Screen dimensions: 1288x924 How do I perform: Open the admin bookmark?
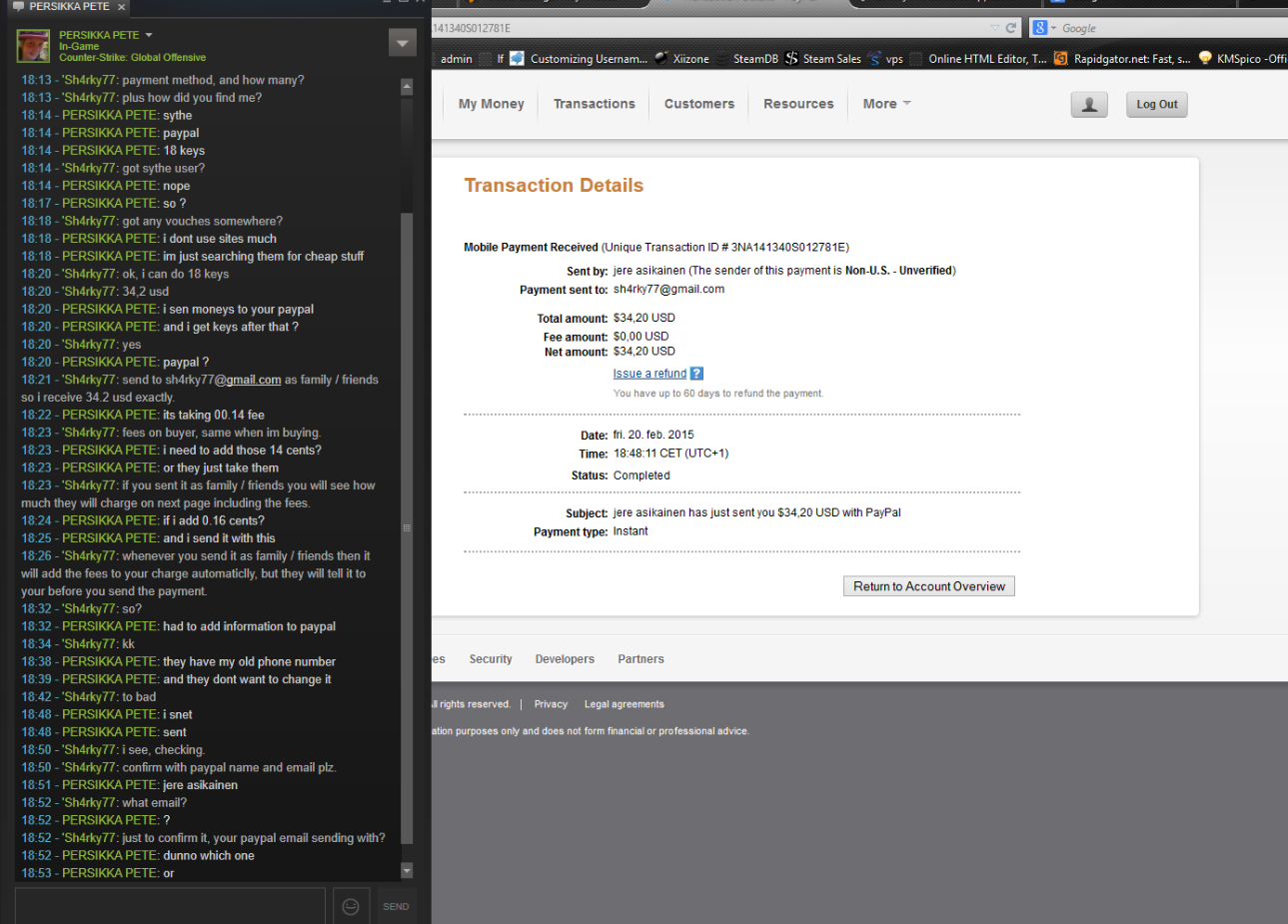pos(456,59)
